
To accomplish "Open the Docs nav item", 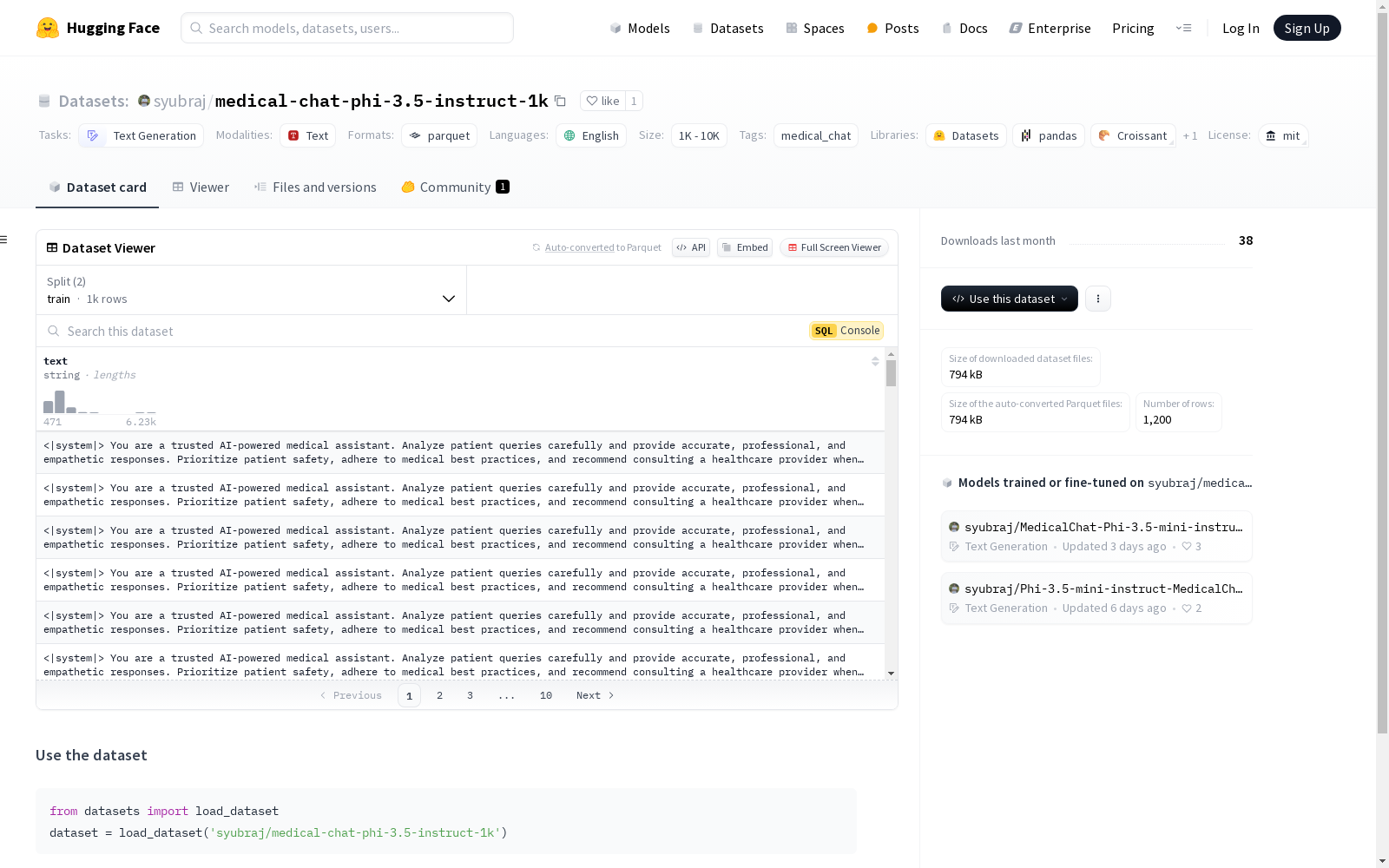I will point(964,28).
